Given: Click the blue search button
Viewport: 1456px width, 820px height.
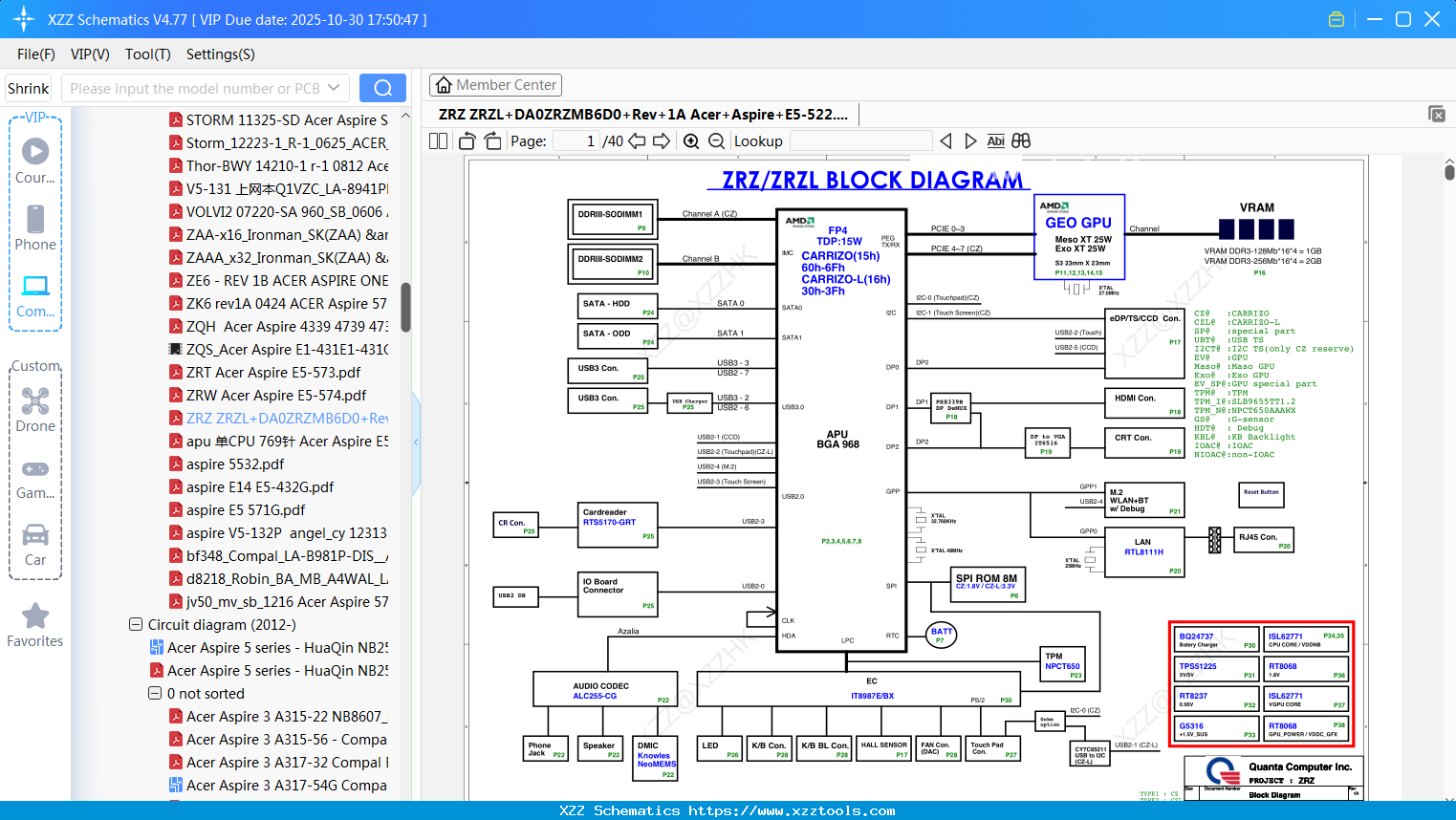Looking at the screenshot, I should tap(382, 88).
